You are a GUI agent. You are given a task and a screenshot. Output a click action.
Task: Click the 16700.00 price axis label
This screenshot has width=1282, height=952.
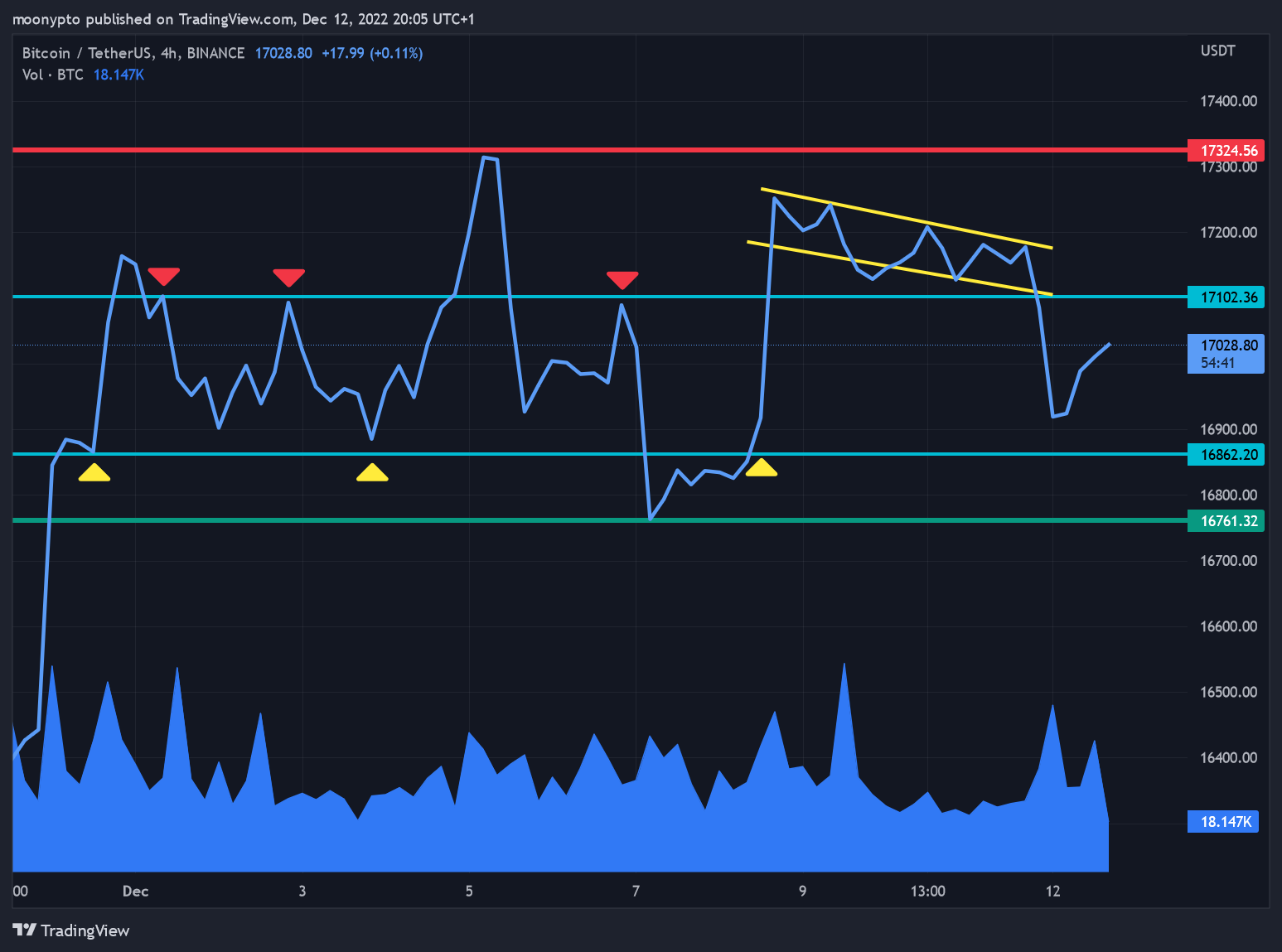[1228, 561]
